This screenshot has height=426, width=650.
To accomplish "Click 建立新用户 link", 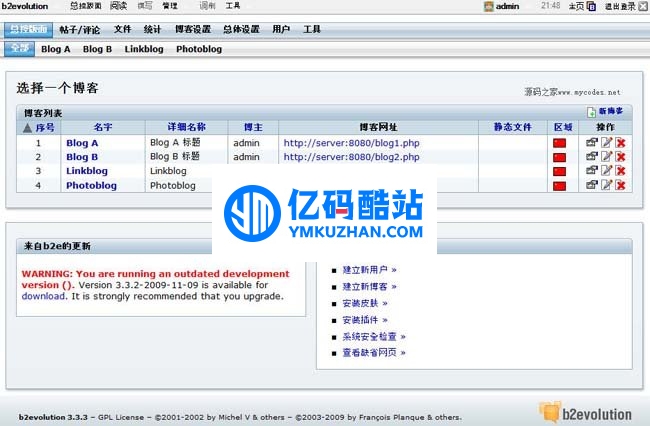I will click(369, 270).
